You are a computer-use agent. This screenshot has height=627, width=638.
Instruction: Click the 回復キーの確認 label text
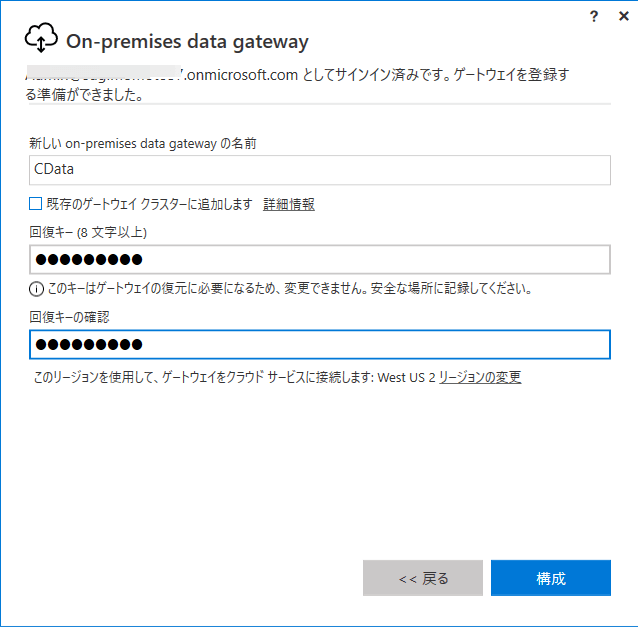(x=69, y=317)
